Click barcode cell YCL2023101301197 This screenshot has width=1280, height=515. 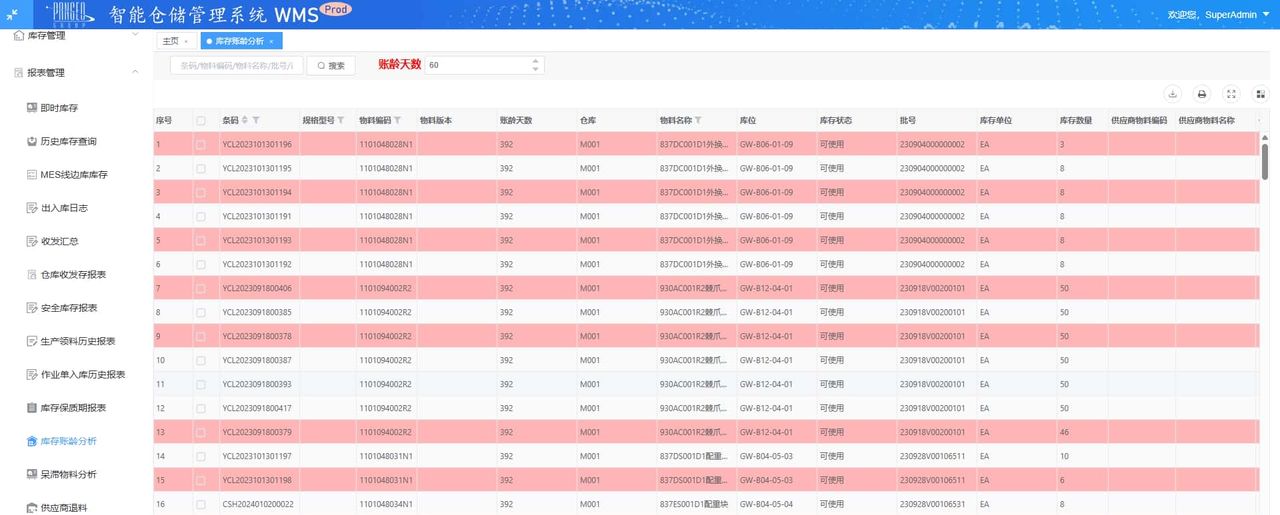[257, 456]
